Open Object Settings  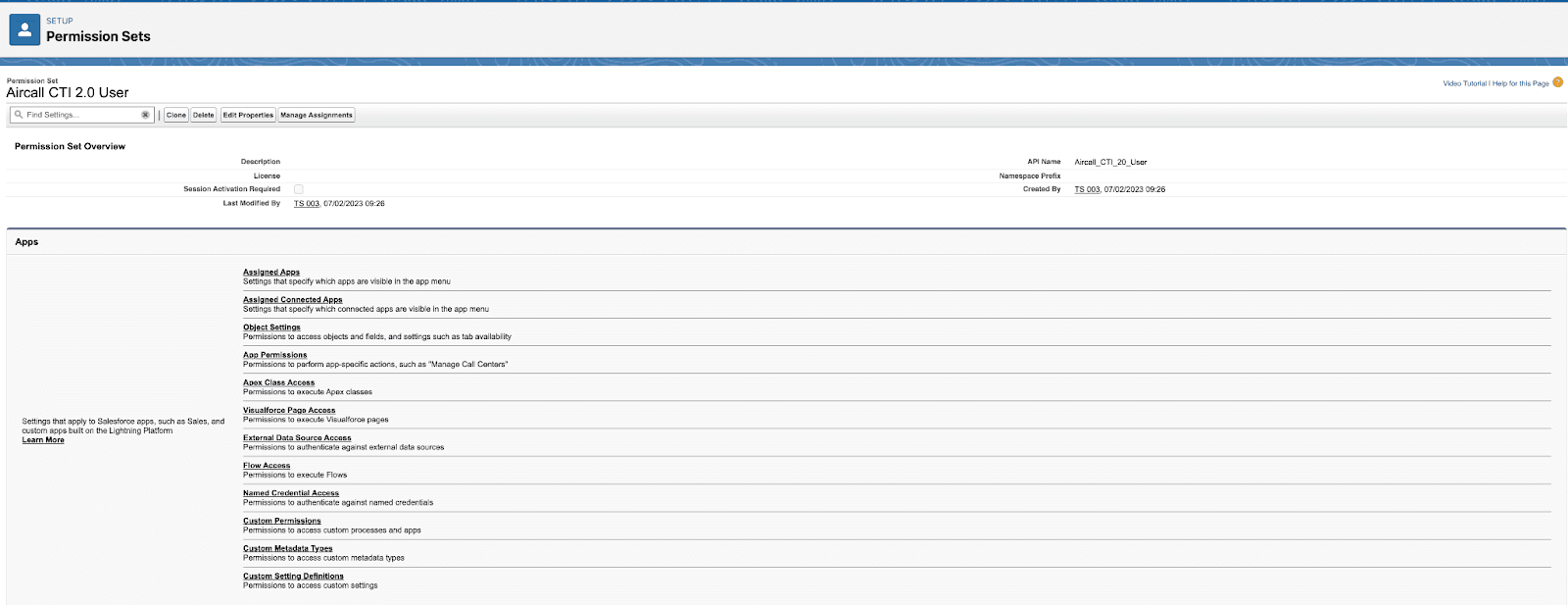(x=271, y=328)
